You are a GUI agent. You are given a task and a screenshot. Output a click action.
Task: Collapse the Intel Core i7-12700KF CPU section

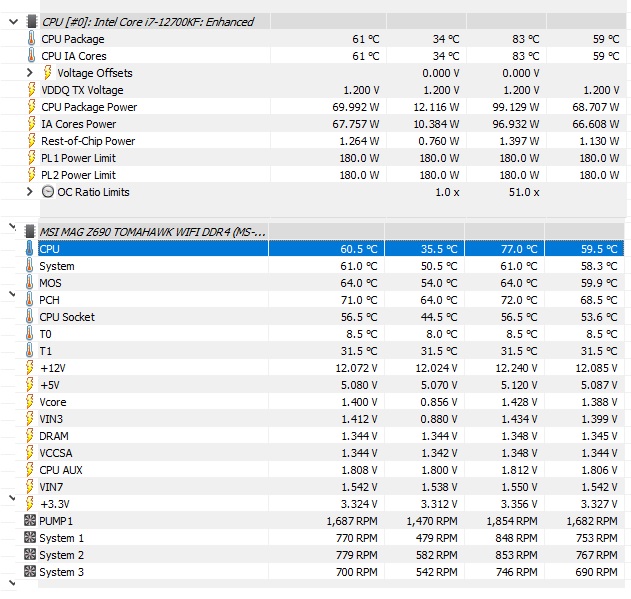click(x=12, y=22)
